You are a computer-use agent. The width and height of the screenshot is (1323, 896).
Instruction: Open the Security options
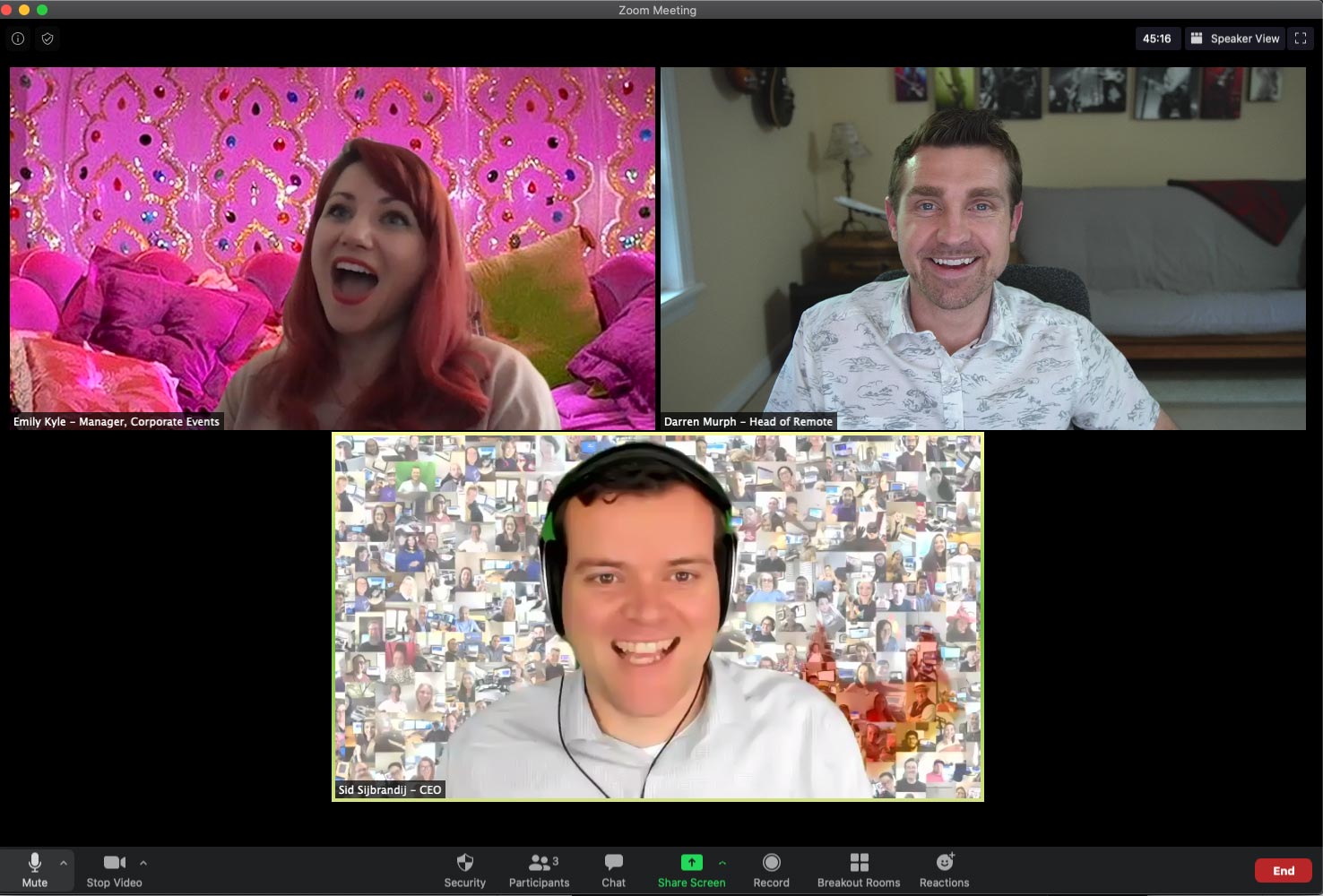coord(464,869)
